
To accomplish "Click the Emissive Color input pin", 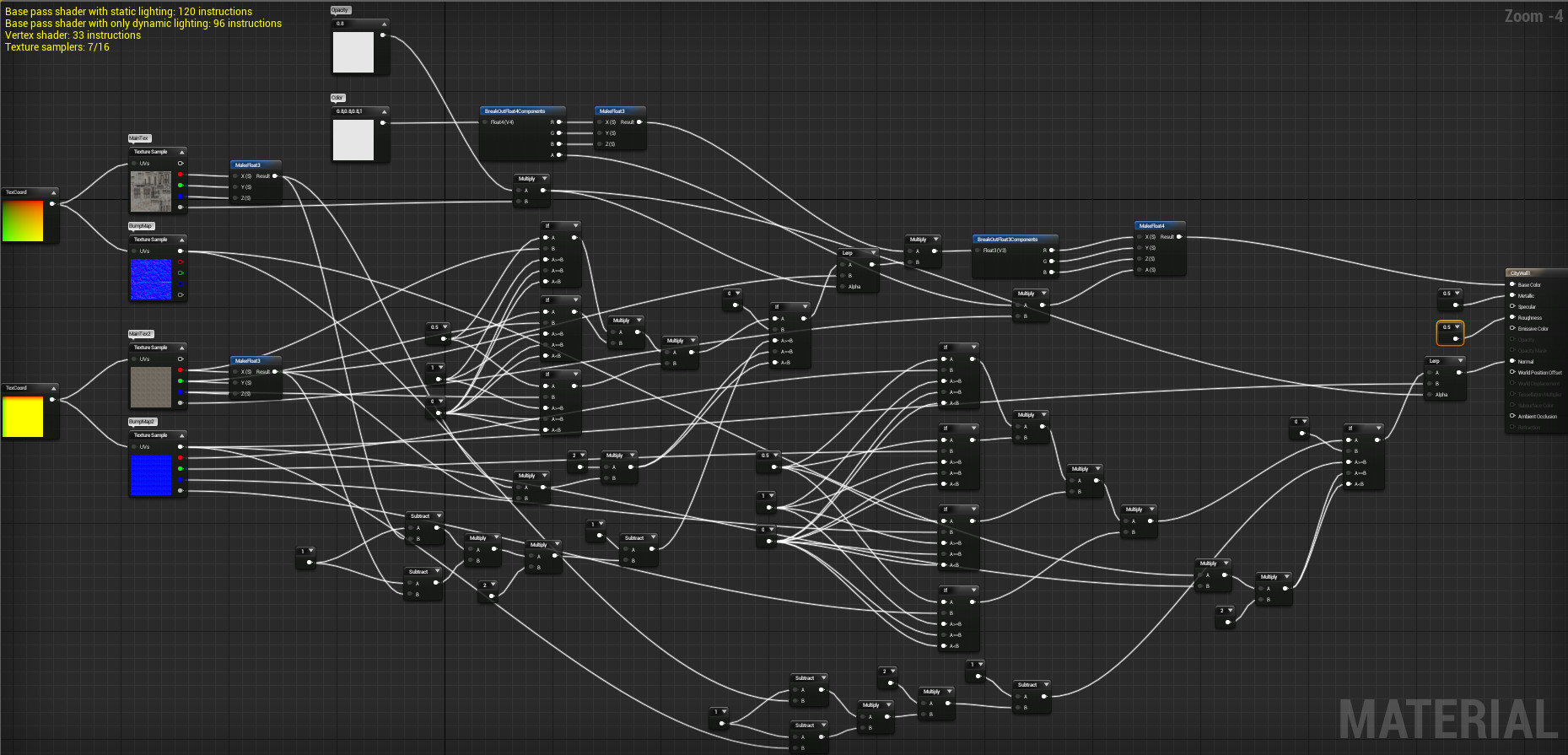I will click(x=1512, y=328).
